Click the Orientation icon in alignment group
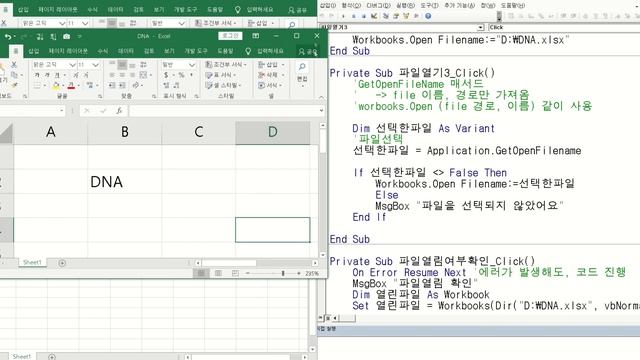Viewport: 640px width, 360px height. pos(136,85)
